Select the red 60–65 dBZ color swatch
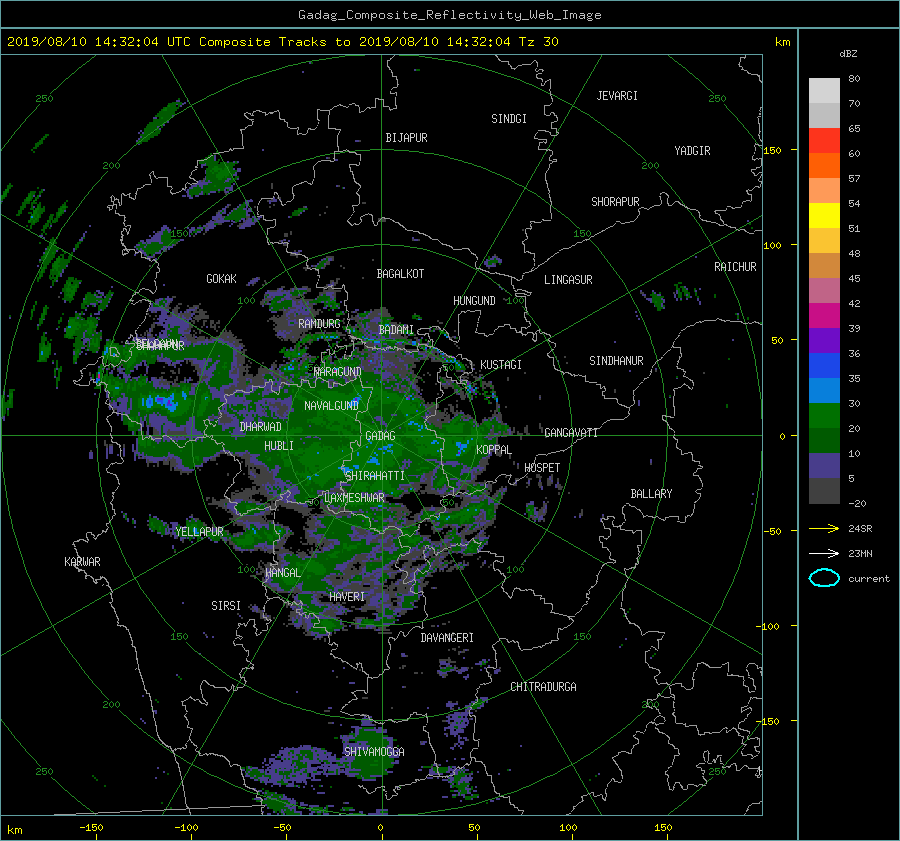Image resolution: width=900 pixels, height=841 pixels. 824,141
